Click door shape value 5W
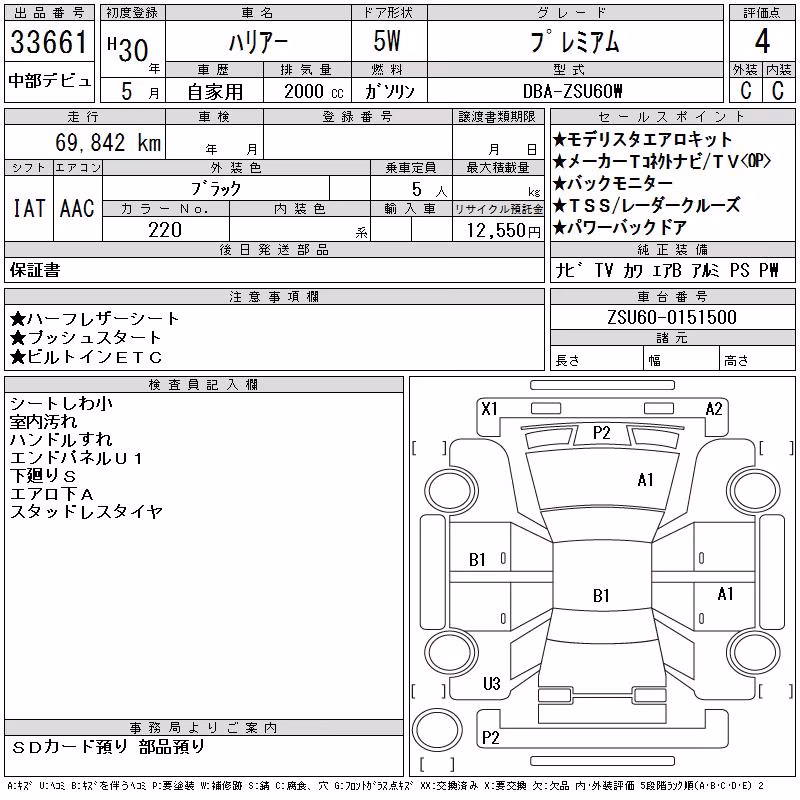Viewport: 800px width, 800px height. tap(387, 41)
